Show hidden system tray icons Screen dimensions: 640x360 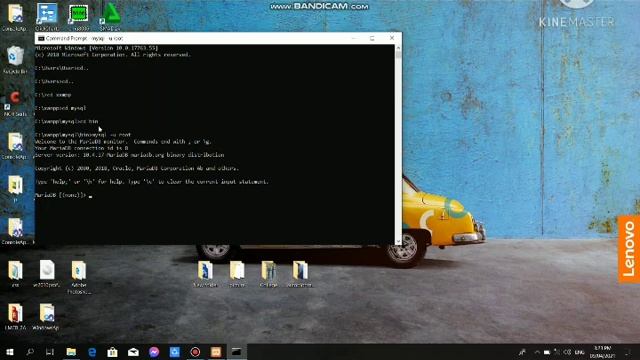point(537,352)
